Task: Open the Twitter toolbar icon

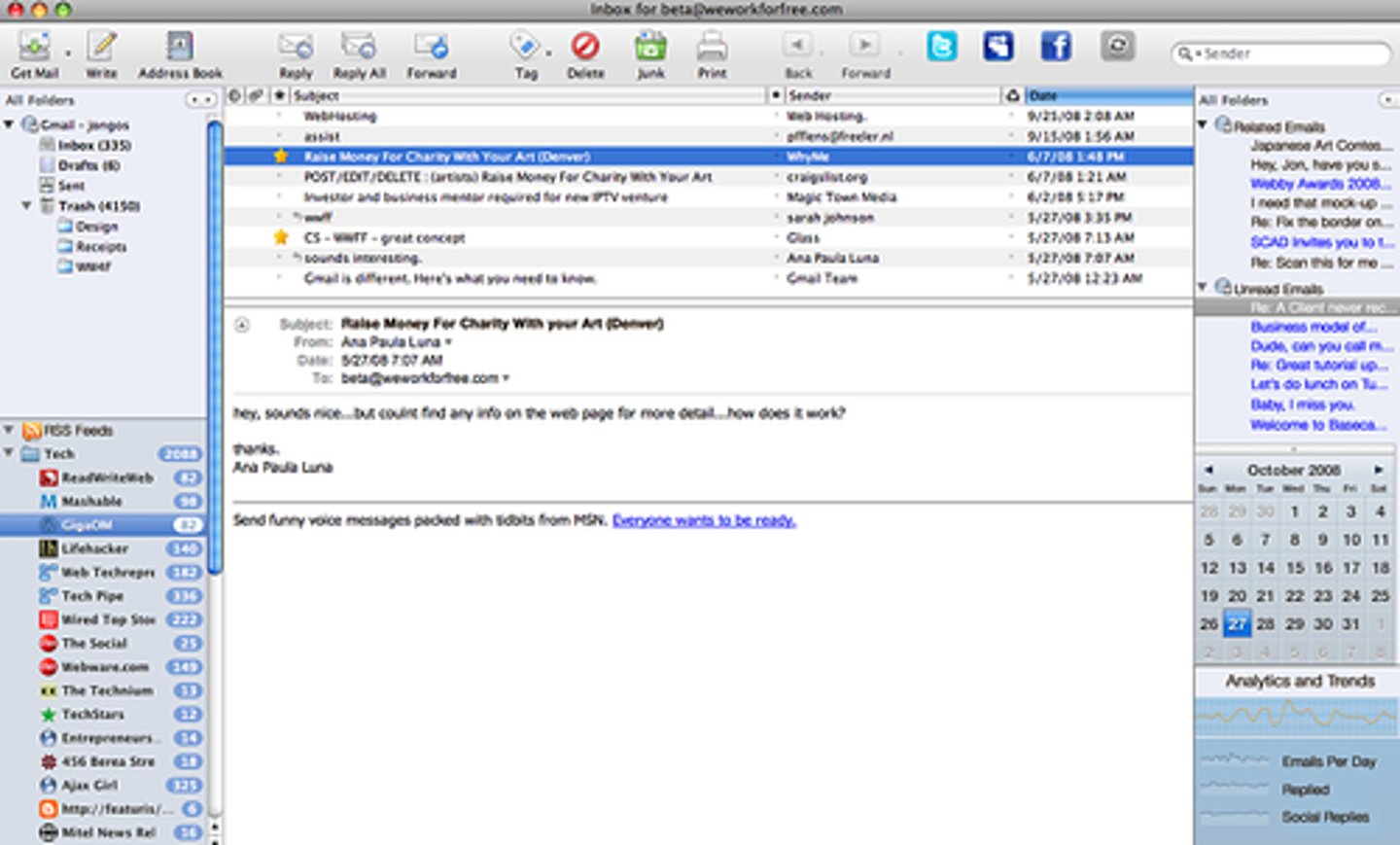Action: tap(941, 46)
